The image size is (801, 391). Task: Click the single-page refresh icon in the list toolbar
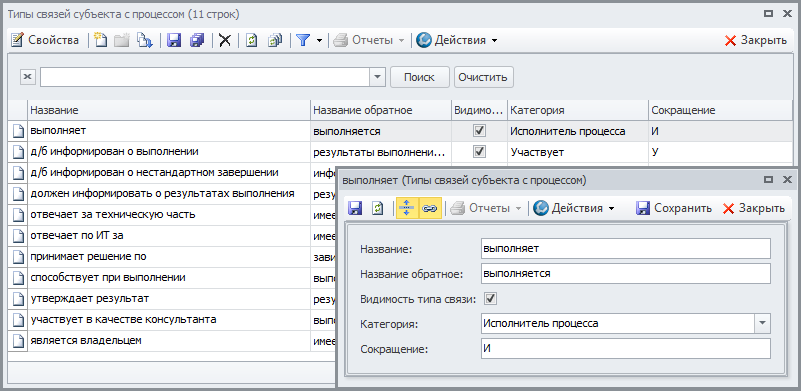pyautogui.click(x=251, y=40)
